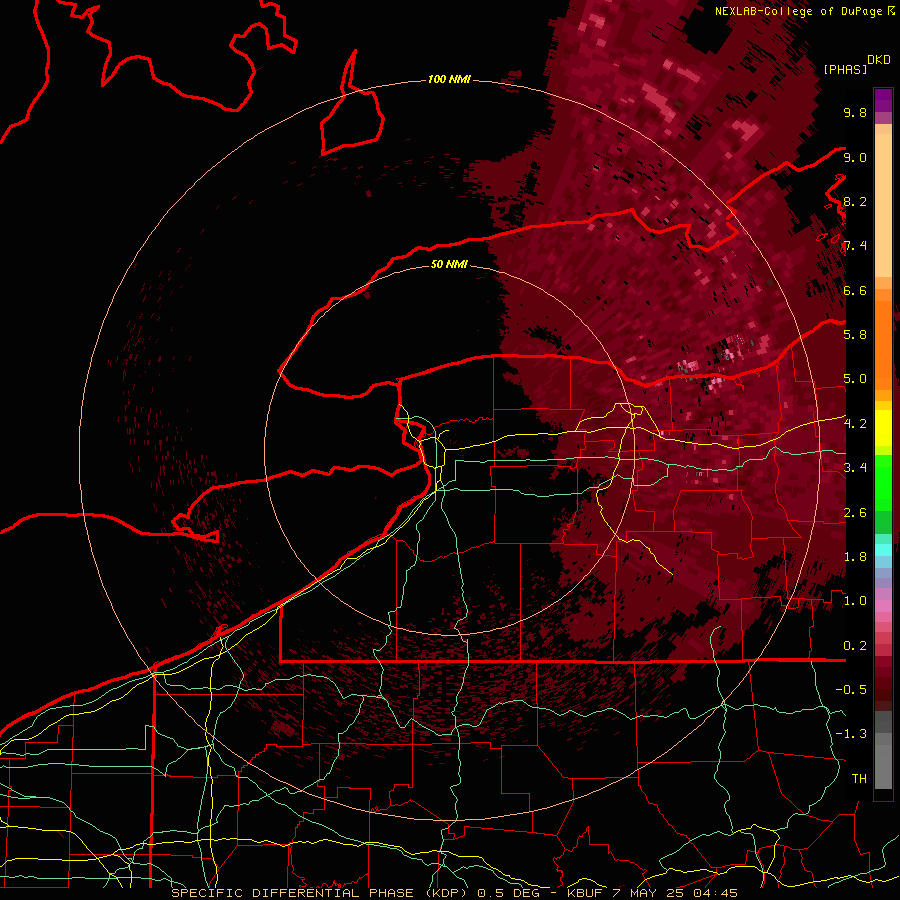Image resolution: width=900 pixels, height=900 pixels.
Task: Pick the purple band atop the color scale
Action: [883, 100]
